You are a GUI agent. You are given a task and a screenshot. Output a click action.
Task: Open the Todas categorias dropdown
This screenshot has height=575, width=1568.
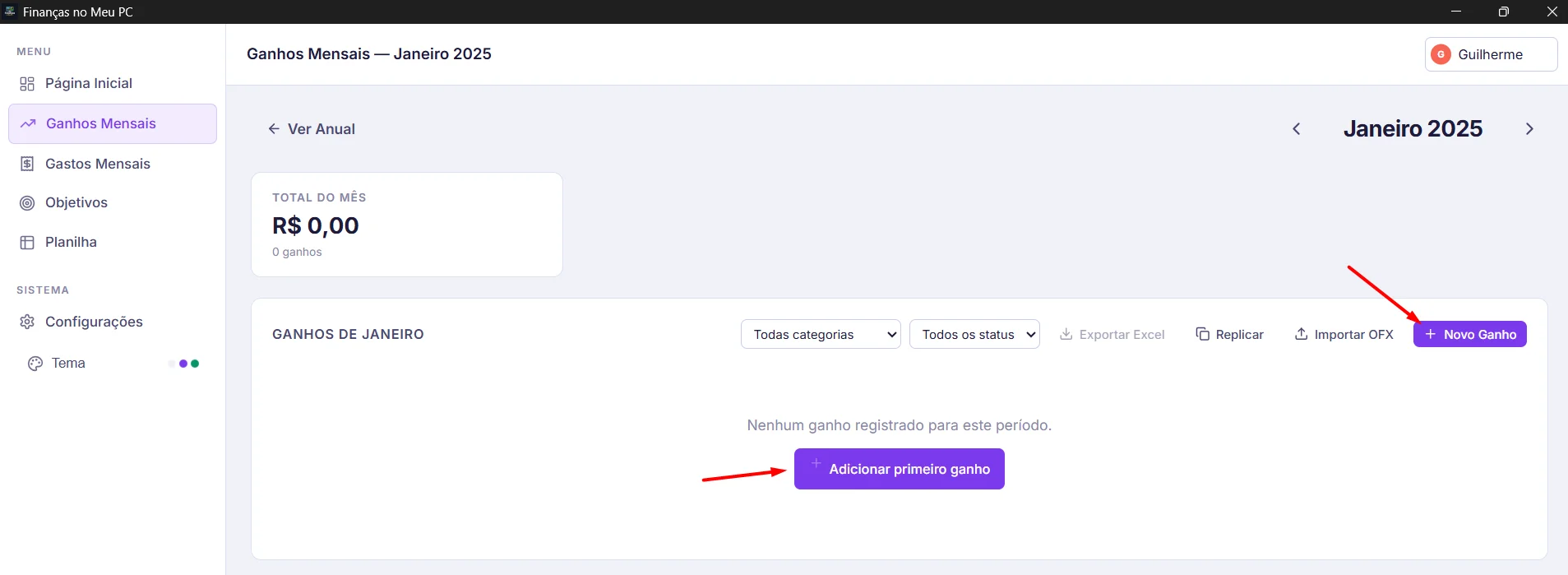point(821,334)
